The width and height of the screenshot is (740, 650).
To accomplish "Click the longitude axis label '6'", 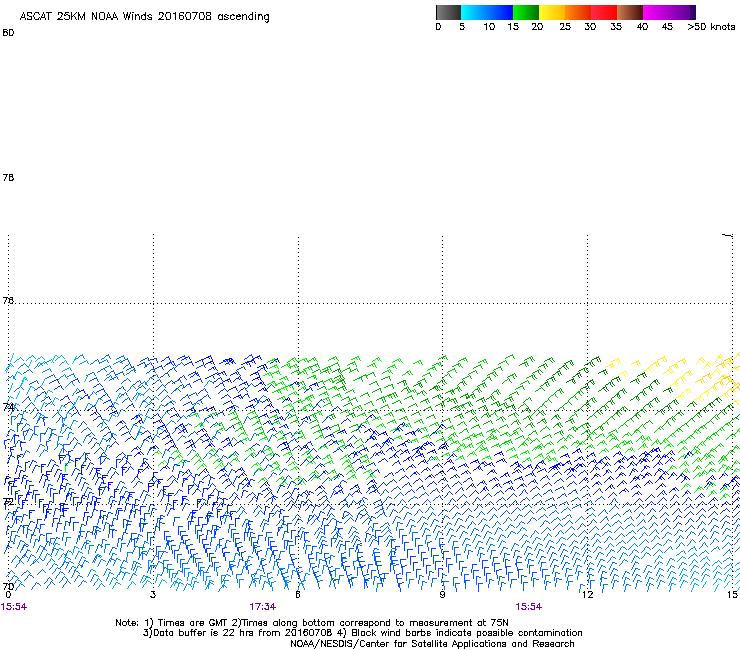I will click(x=298, y=595).
